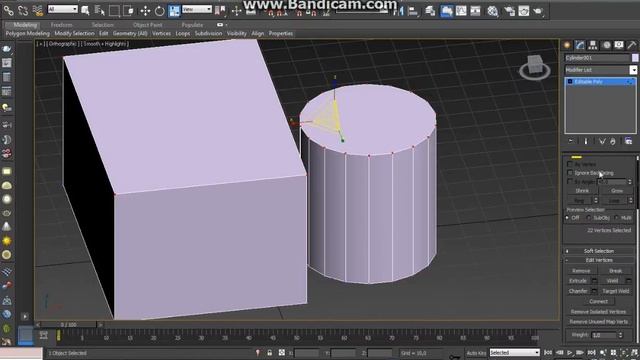Click the Selection Lock padlock icon
Viewport: 640px width, 360px height.
coord(270,353)
